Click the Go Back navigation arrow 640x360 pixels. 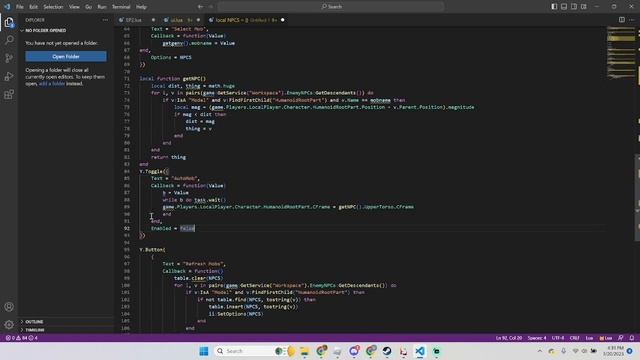pyautogui.click(x=200, y=7)
